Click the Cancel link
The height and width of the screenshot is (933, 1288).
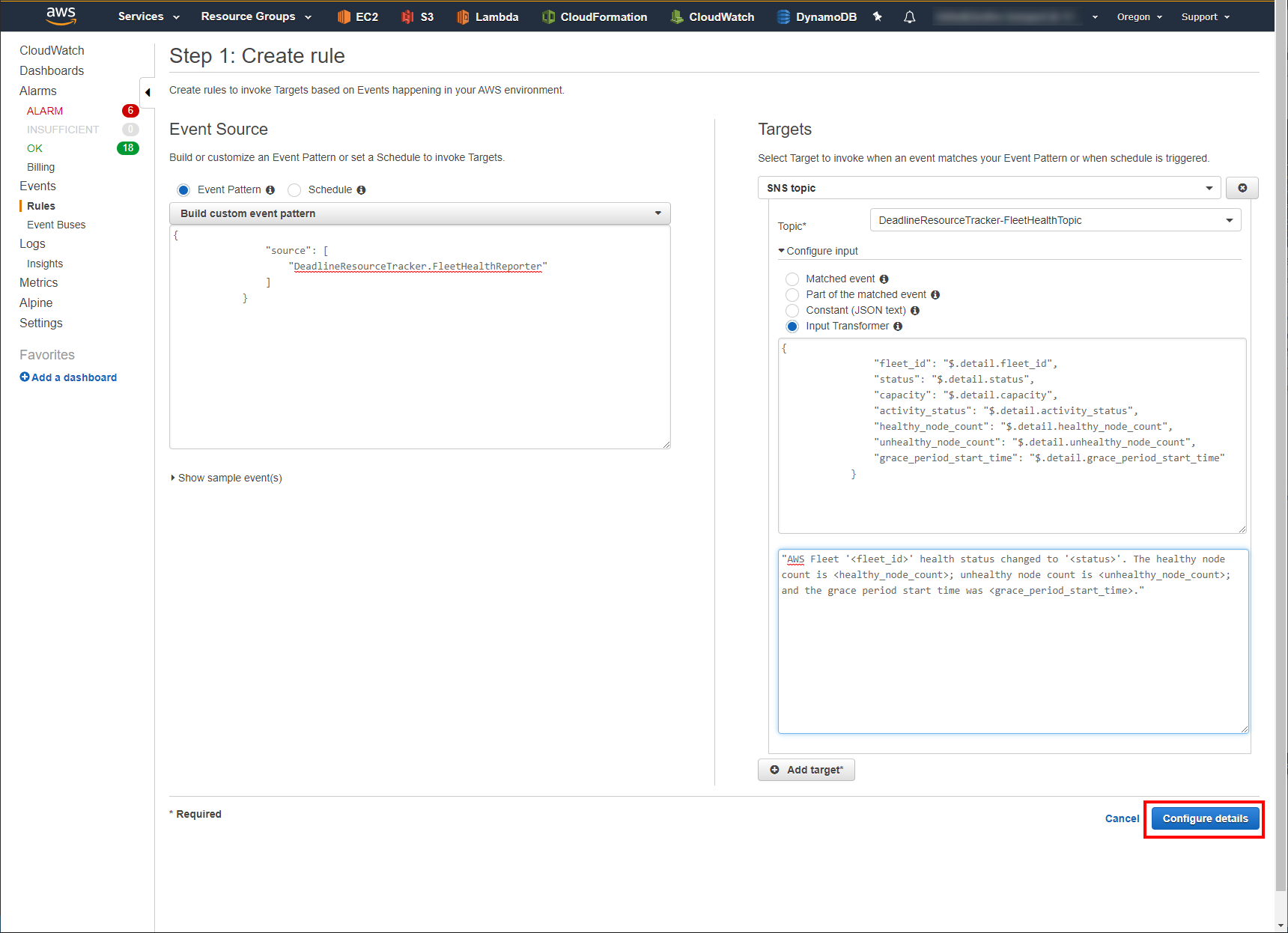point(1121,818)
